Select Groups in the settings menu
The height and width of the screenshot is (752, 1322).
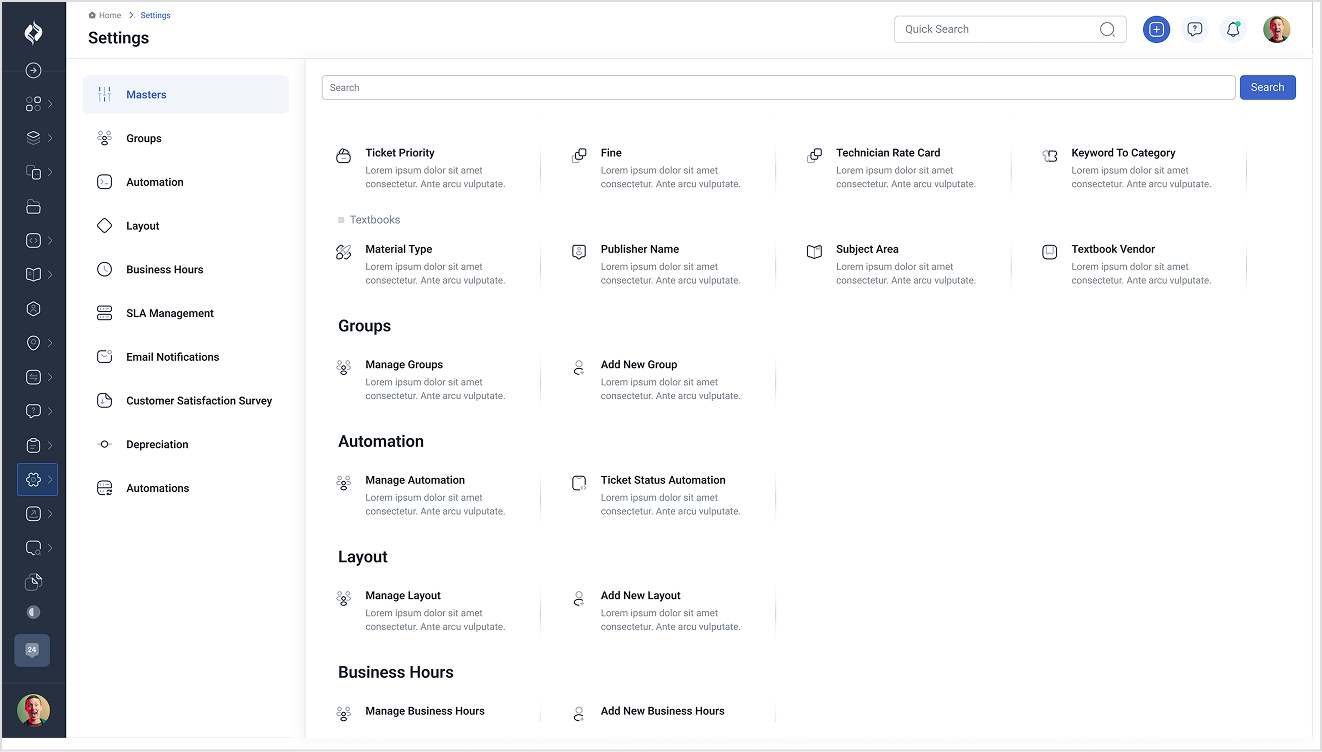tap(146, 138)
